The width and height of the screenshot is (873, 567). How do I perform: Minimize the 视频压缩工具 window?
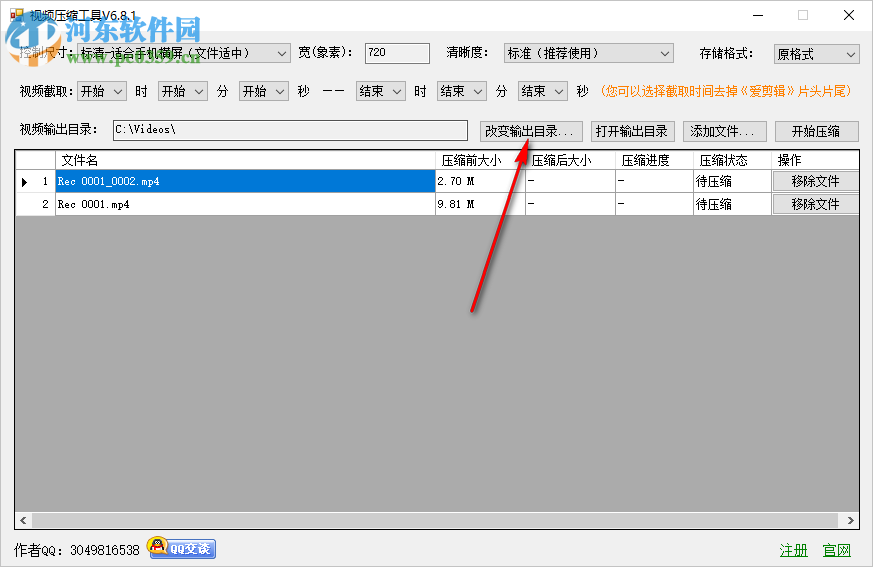pos(758,15)
